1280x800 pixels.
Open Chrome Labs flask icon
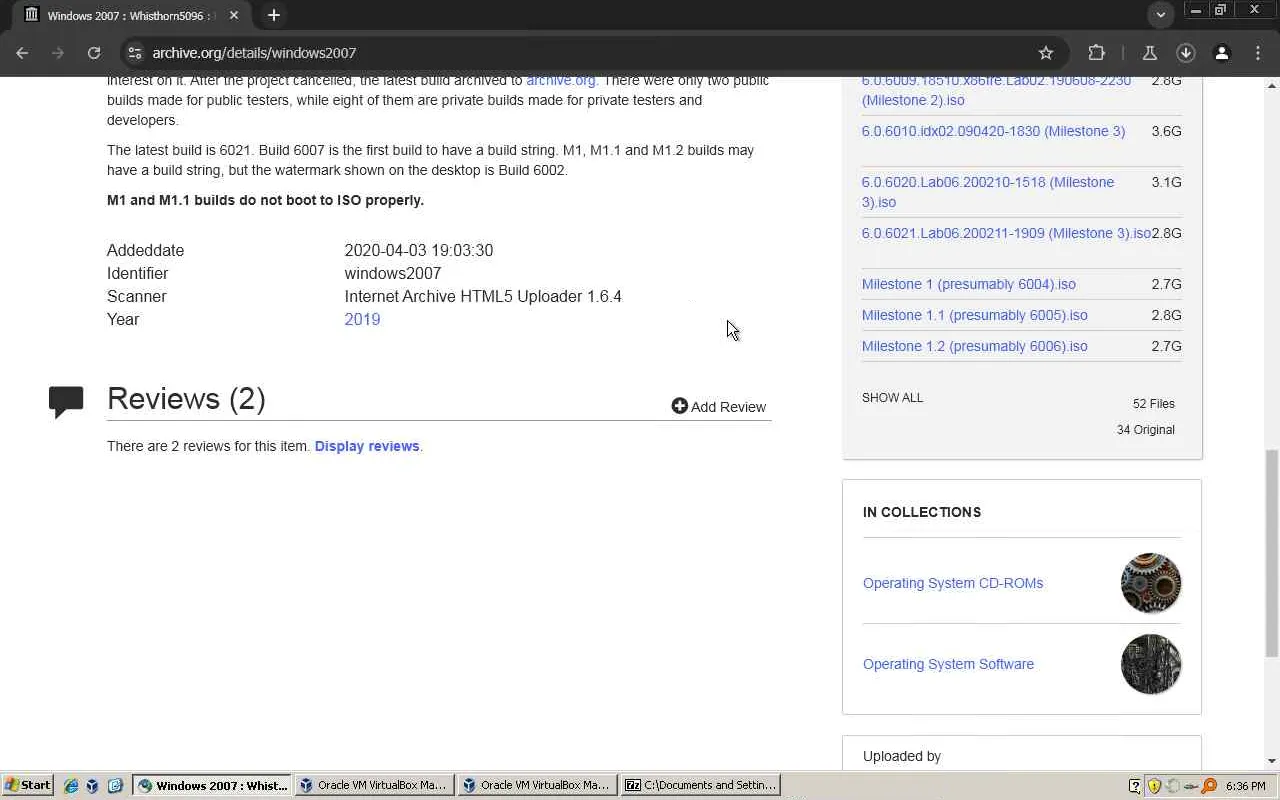1150,53
